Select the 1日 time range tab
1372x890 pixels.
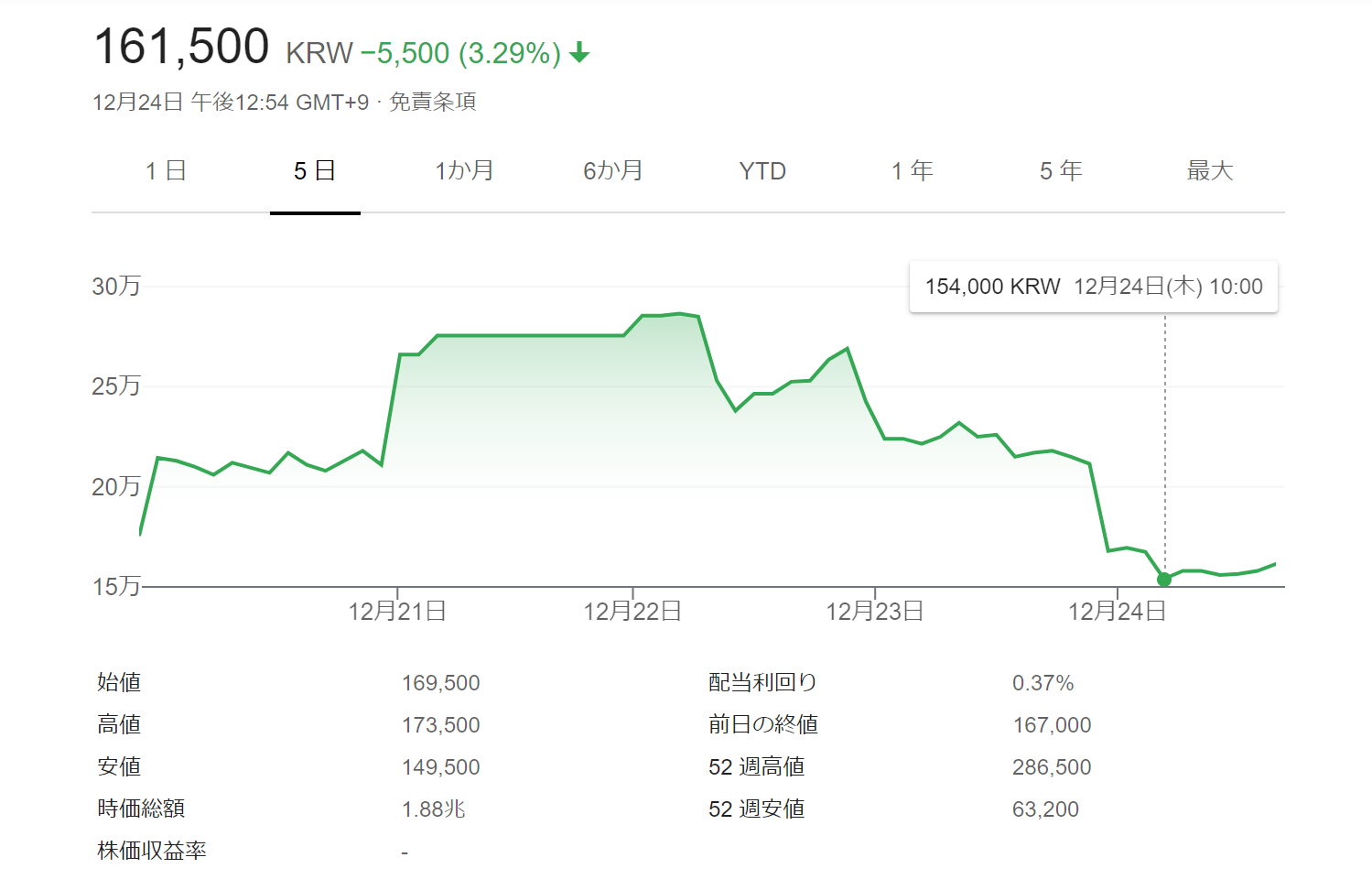[166, 171]
